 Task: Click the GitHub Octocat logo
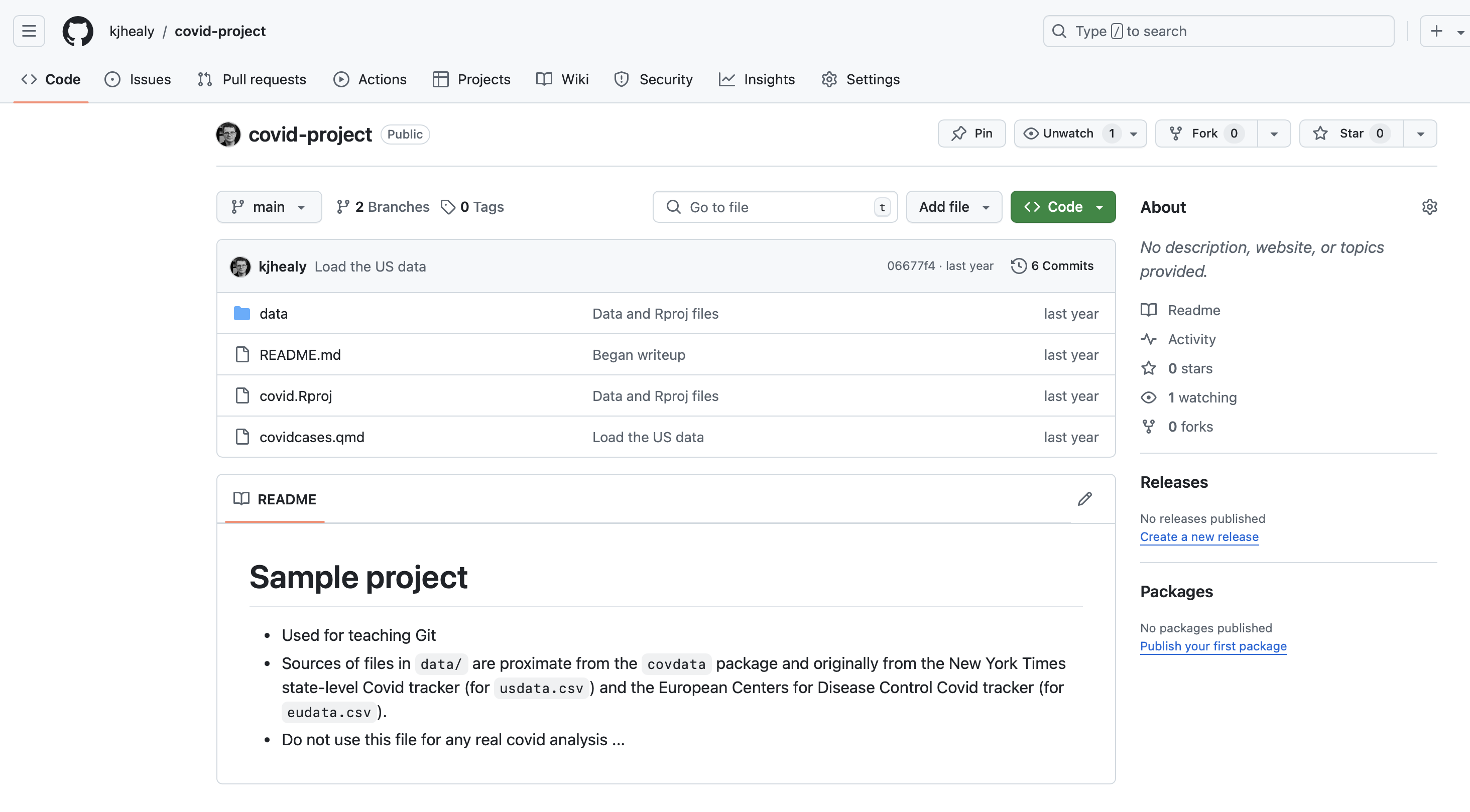click(78, 31)
